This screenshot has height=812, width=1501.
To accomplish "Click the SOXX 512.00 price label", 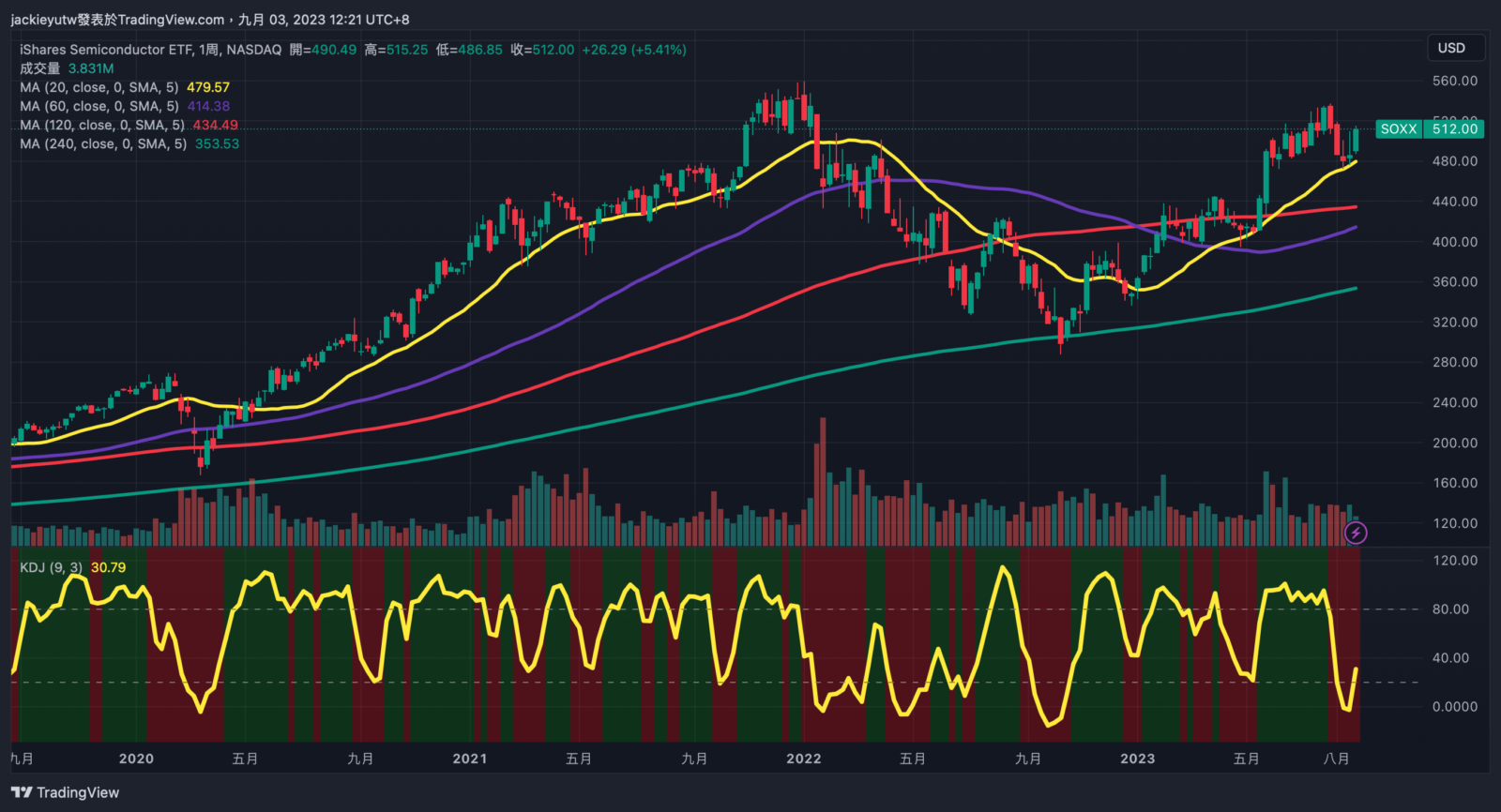I will (1430, 129).
